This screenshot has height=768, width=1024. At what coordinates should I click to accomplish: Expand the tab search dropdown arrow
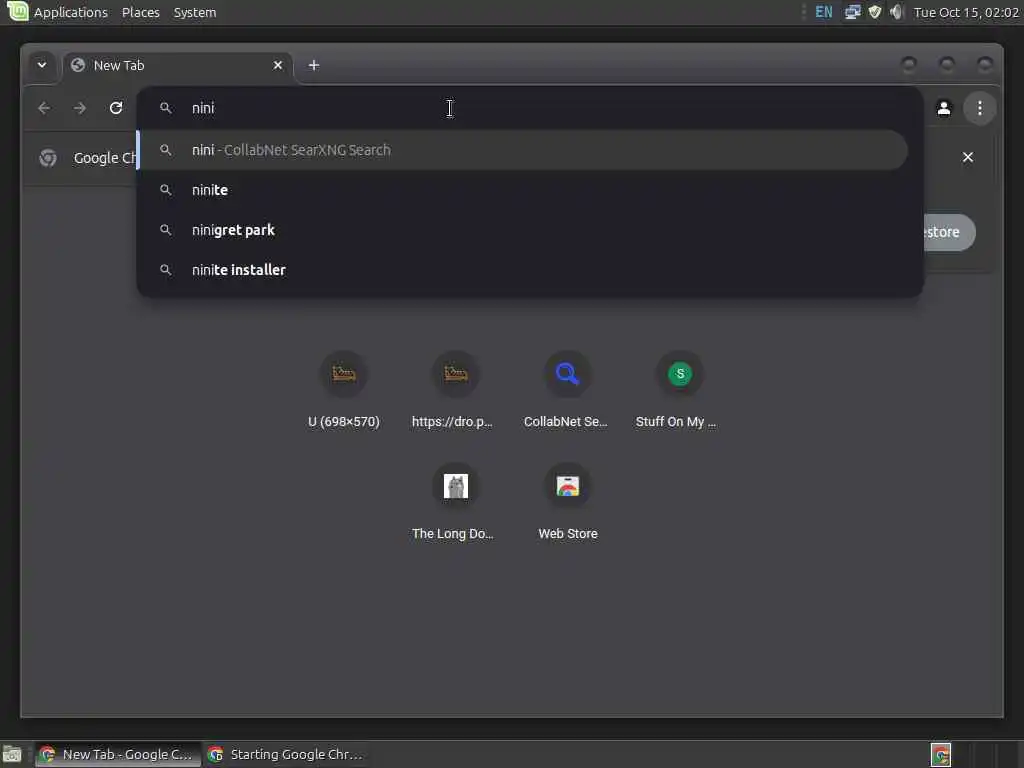point(42,65)
